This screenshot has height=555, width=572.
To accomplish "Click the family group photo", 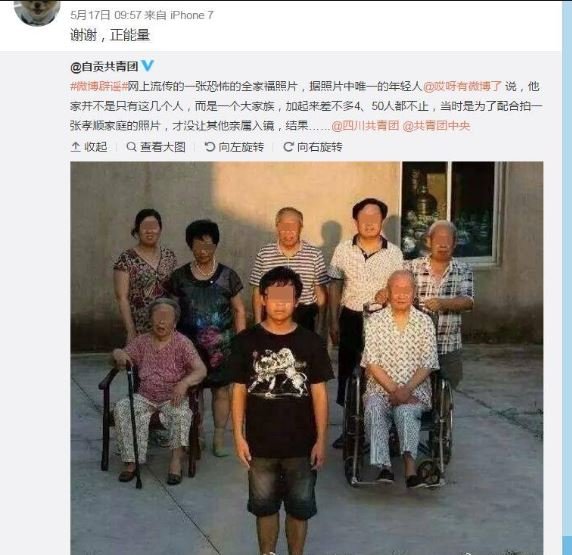I will pyautogui.click(x=306, y=358).
